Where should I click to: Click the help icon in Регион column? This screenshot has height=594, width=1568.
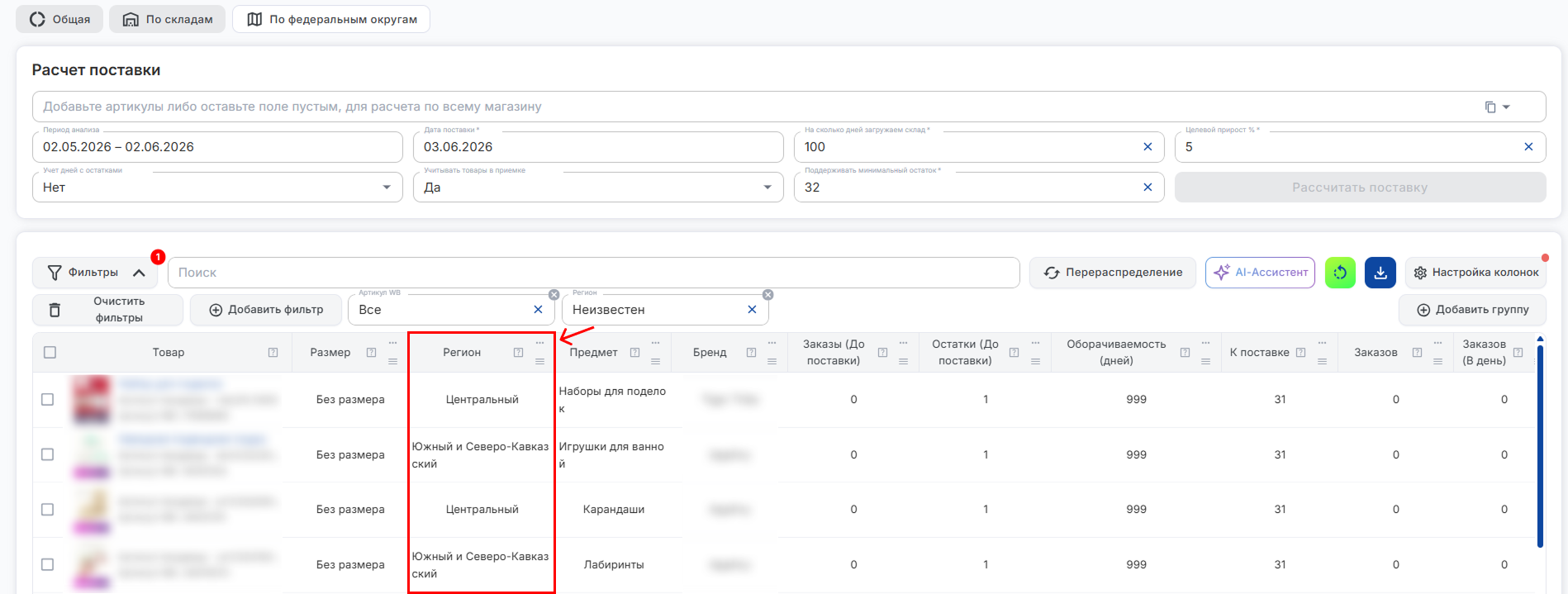[x=518, y=353]
